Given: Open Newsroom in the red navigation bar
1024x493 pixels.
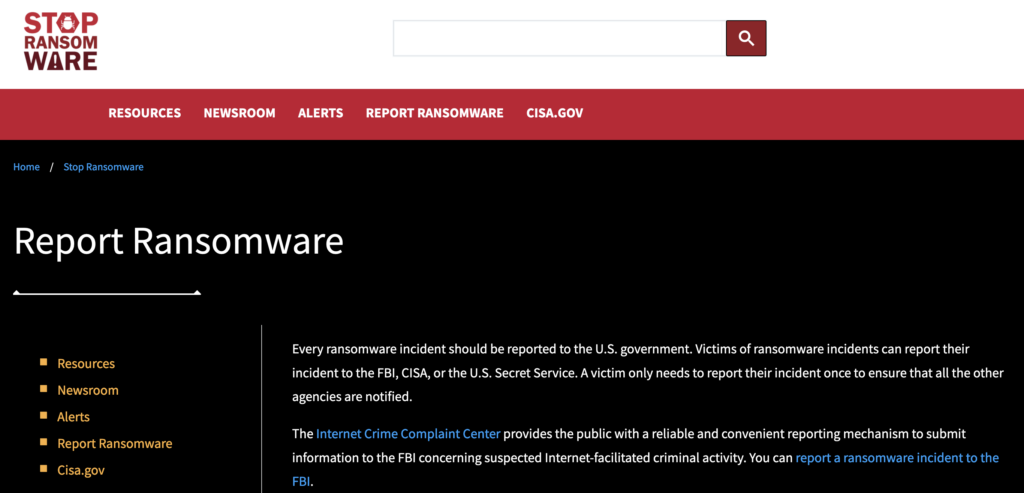Looking at the screenshot, I should (239, 113).
